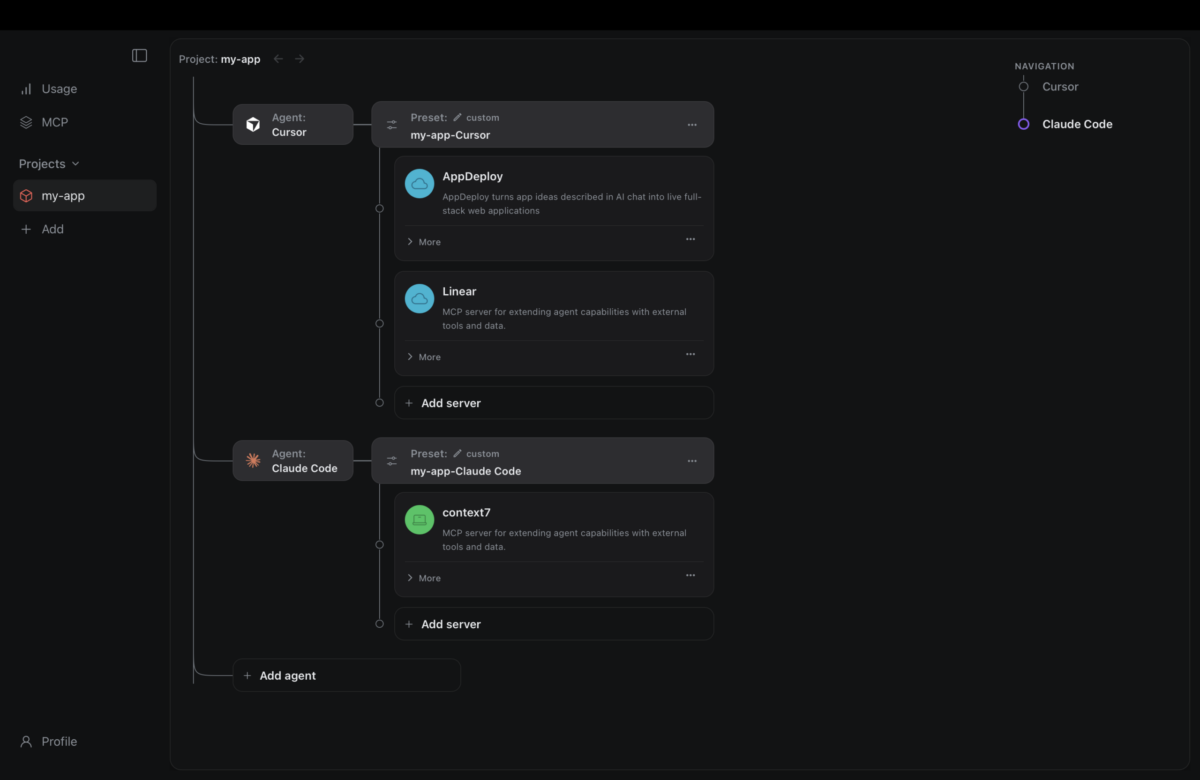Select the my-app project in the sidebar
Viewport: 1200px width, 780px height.
pyautogui.click(x=85, y=196)
